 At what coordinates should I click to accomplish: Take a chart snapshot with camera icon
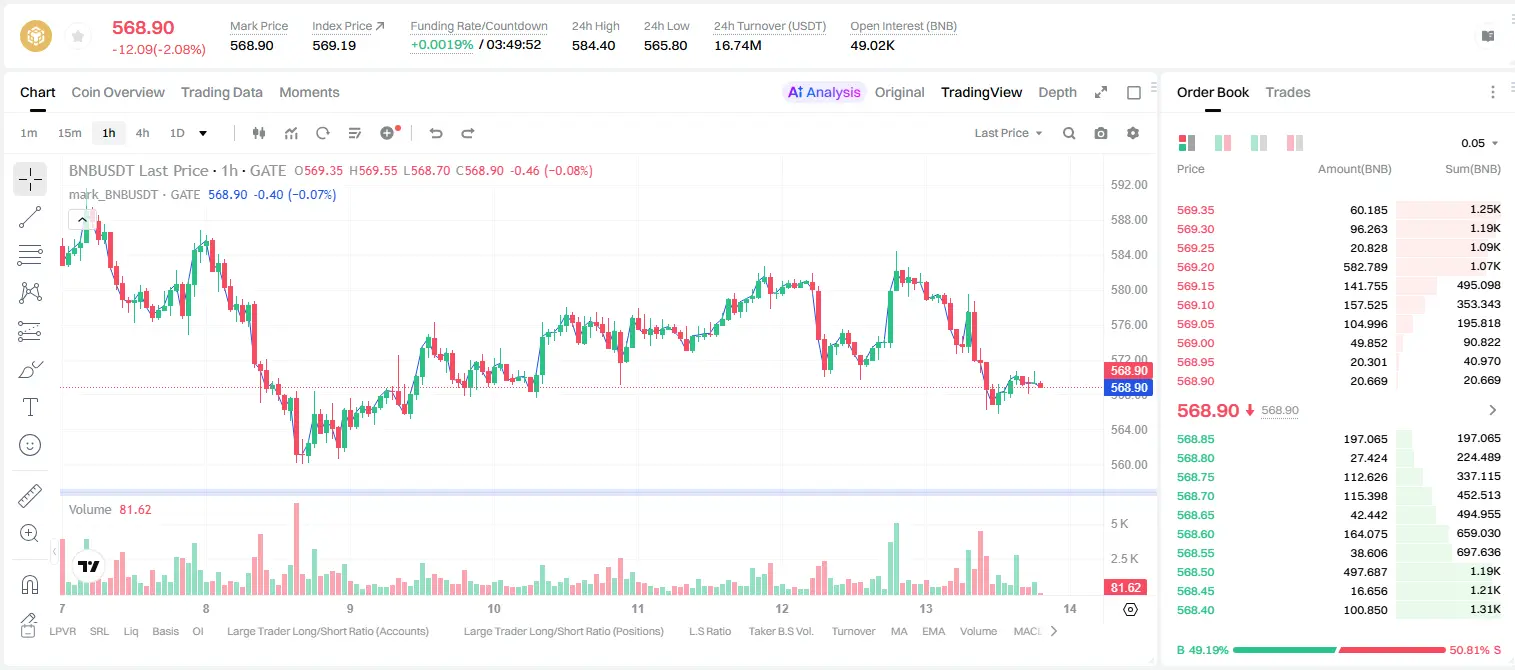pos(1101,133)
